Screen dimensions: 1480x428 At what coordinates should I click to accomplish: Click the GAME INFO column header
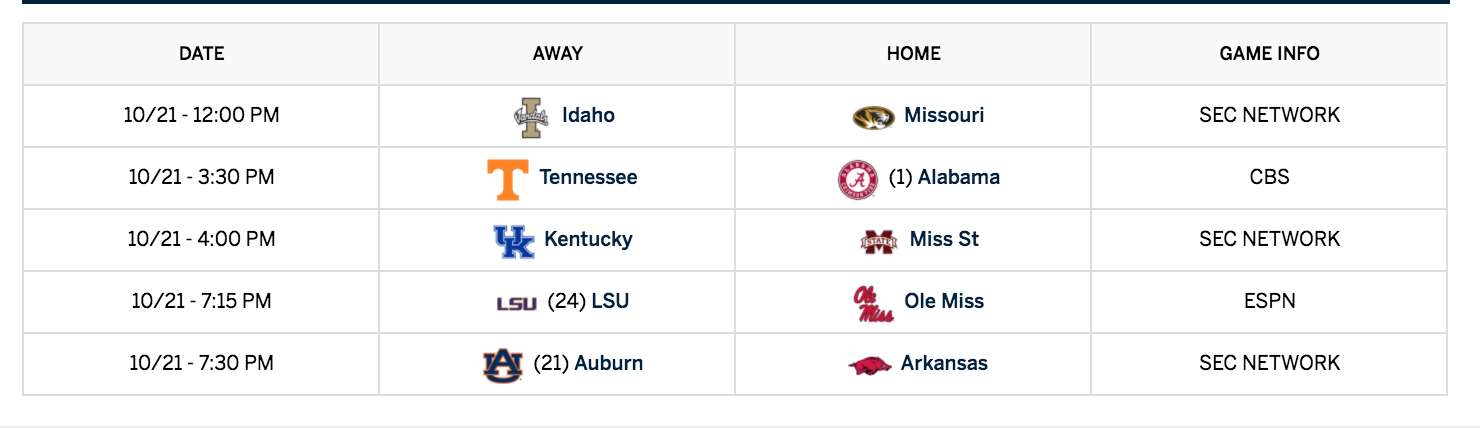pyautogui.click(x=1269, y=54)
